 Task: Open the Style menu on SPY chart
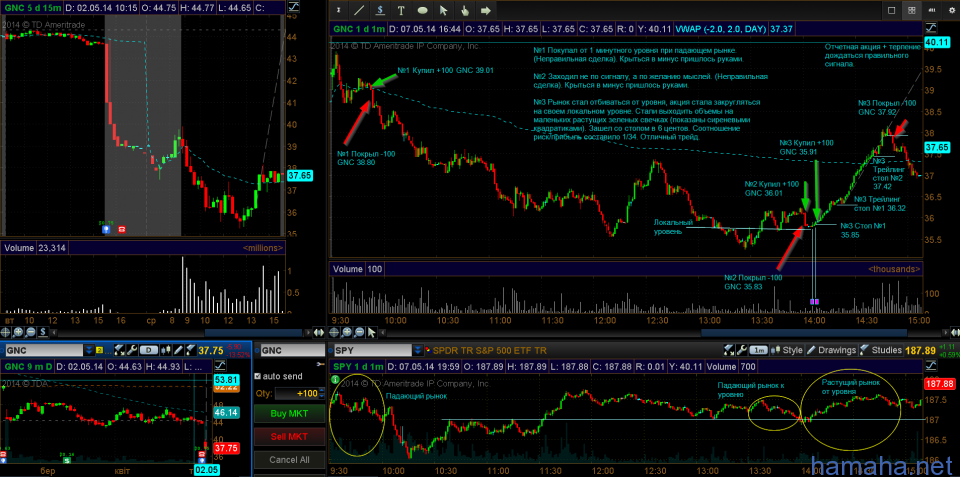[787, 350]
